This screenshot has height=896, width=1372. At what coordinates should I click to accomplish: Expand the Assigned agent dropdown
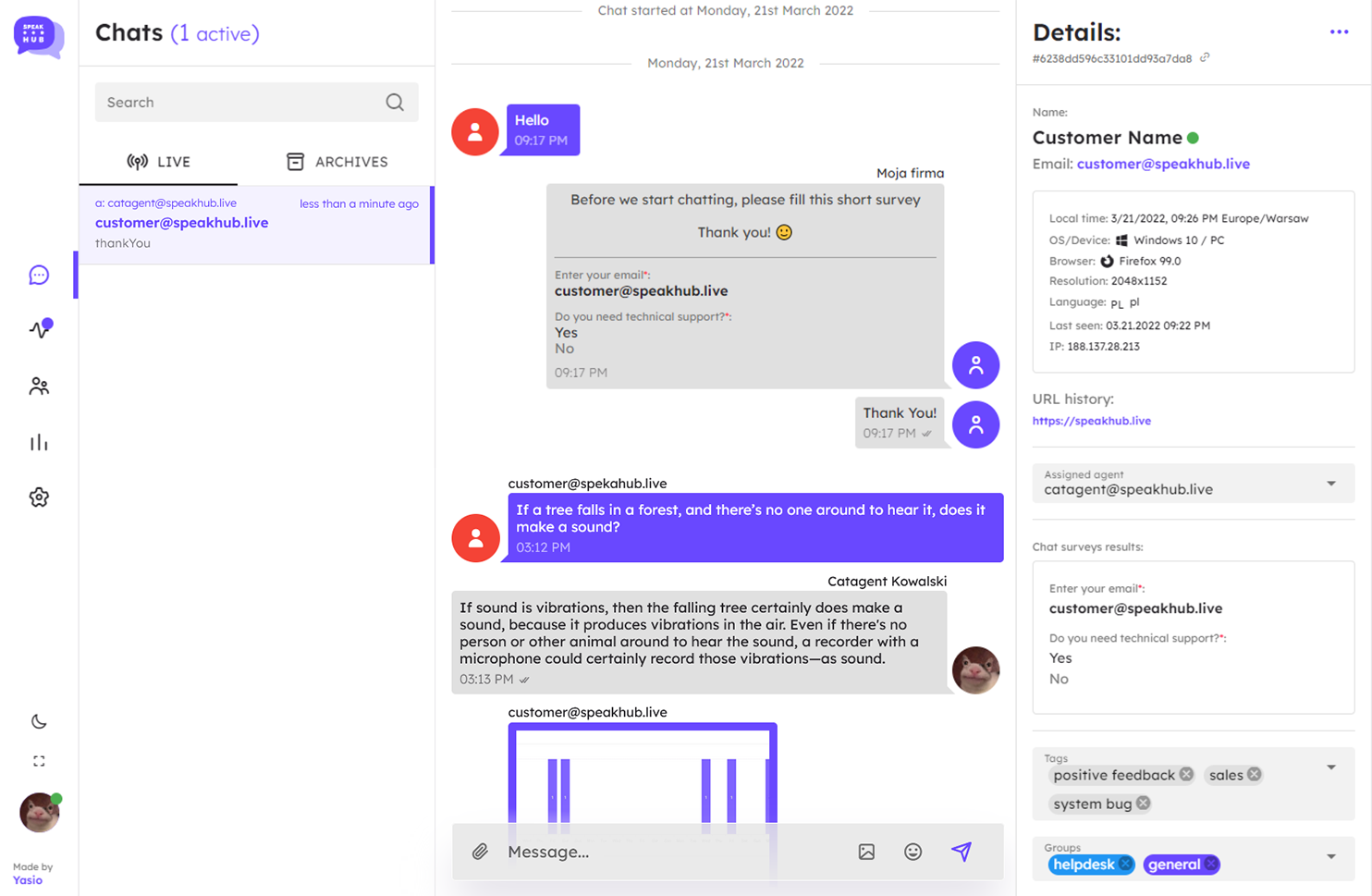coord(1330,484)
